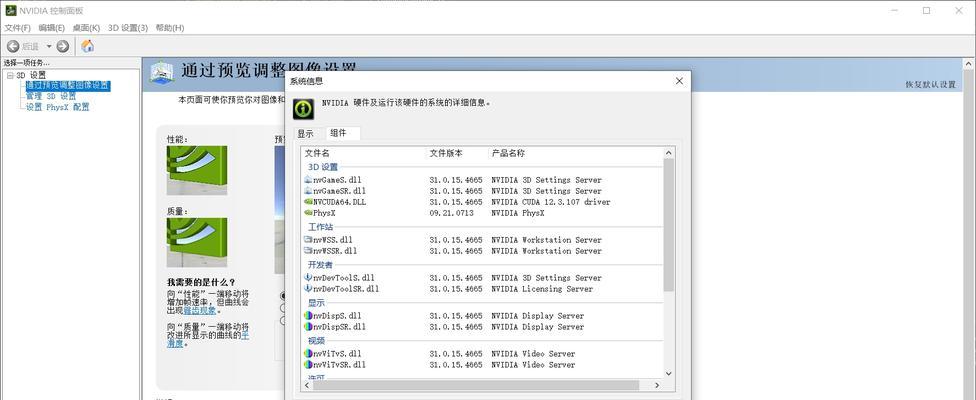Select the nvDevToolS.dll file name
Image resolution: width=976 pixels, height=400 pixels.
click(344, 278)
